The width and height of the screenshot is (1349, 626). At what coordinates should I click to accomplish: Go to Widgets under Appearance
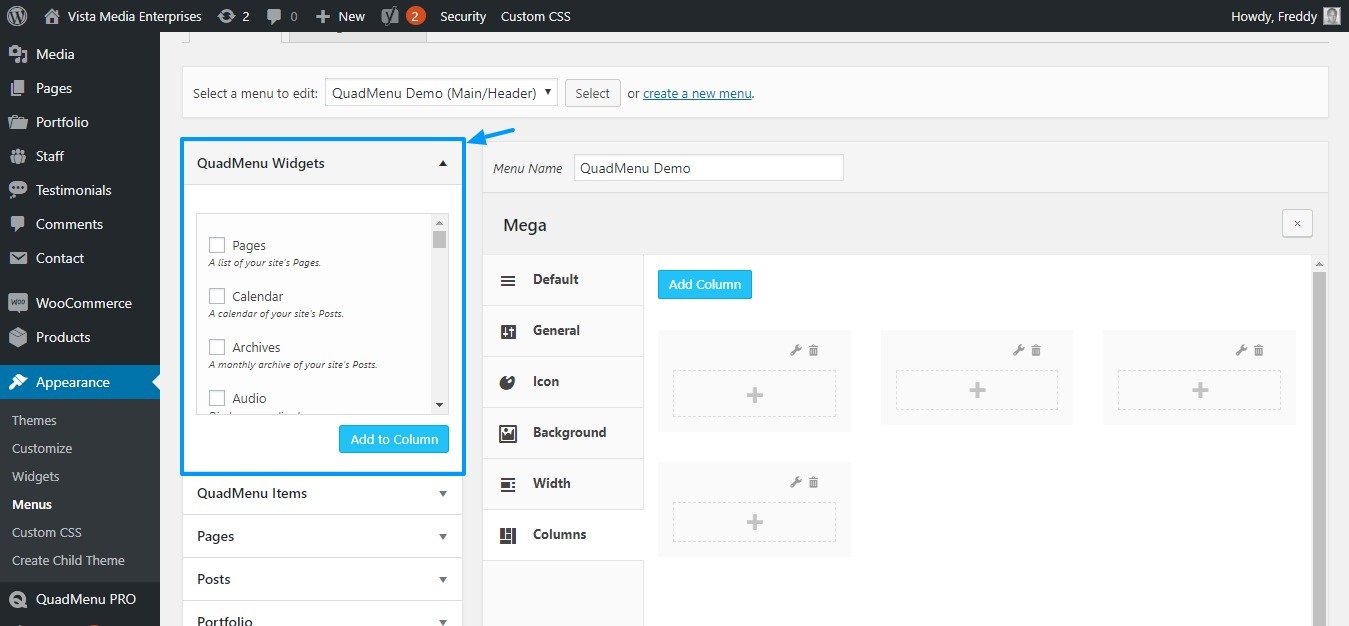(36, 476)
